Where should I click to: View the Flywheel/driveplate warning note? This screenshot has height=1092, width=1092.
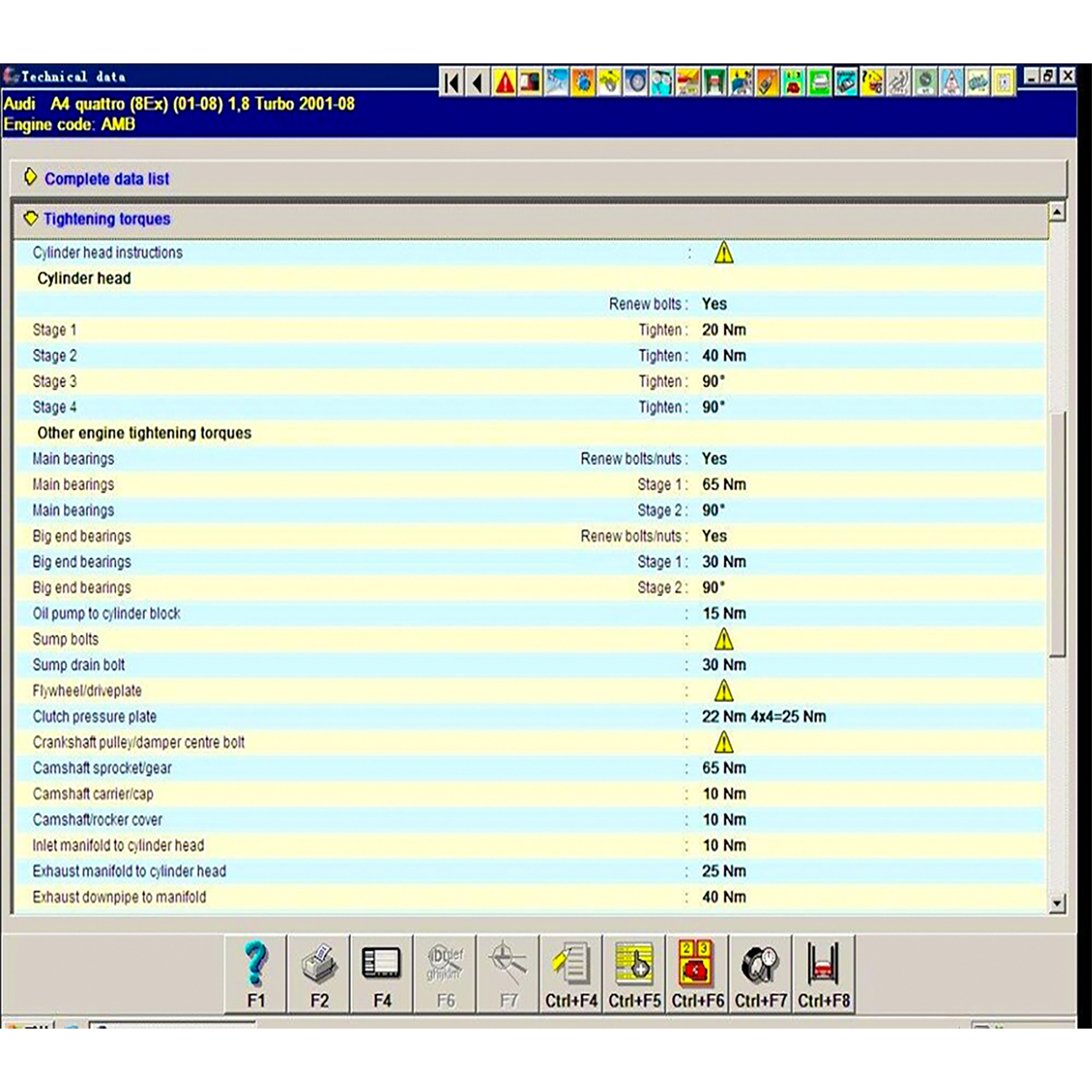pos(723,691)
